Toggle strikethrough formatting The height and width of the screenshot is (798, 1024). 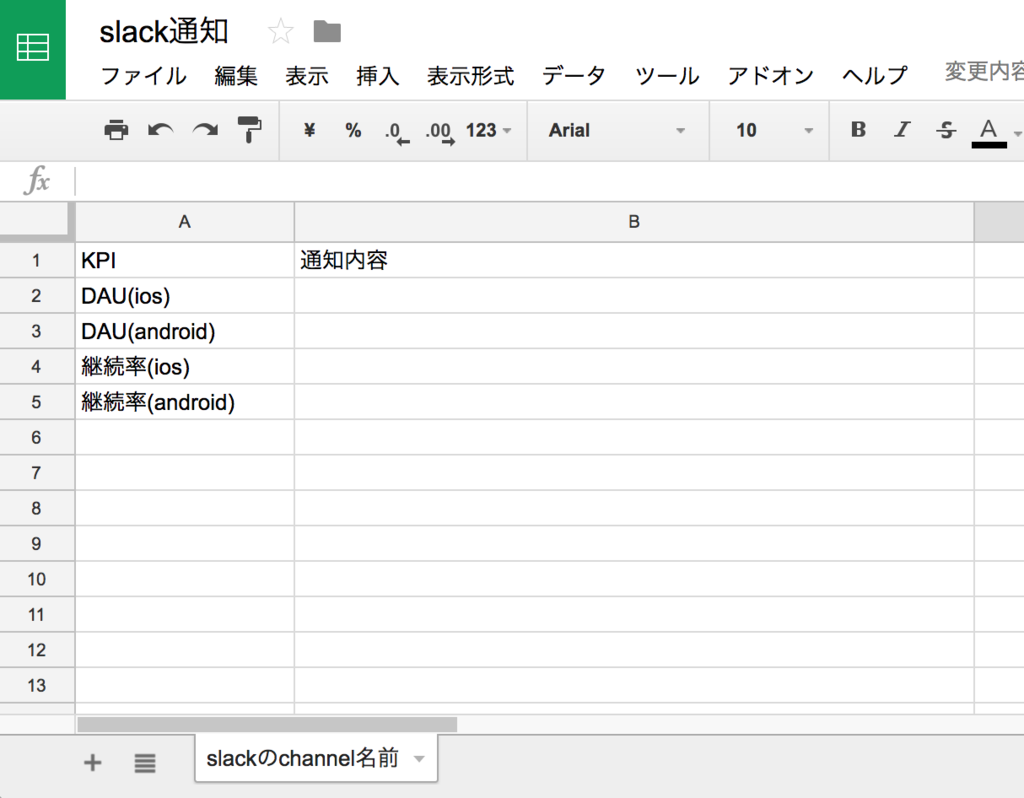point(946,130)
